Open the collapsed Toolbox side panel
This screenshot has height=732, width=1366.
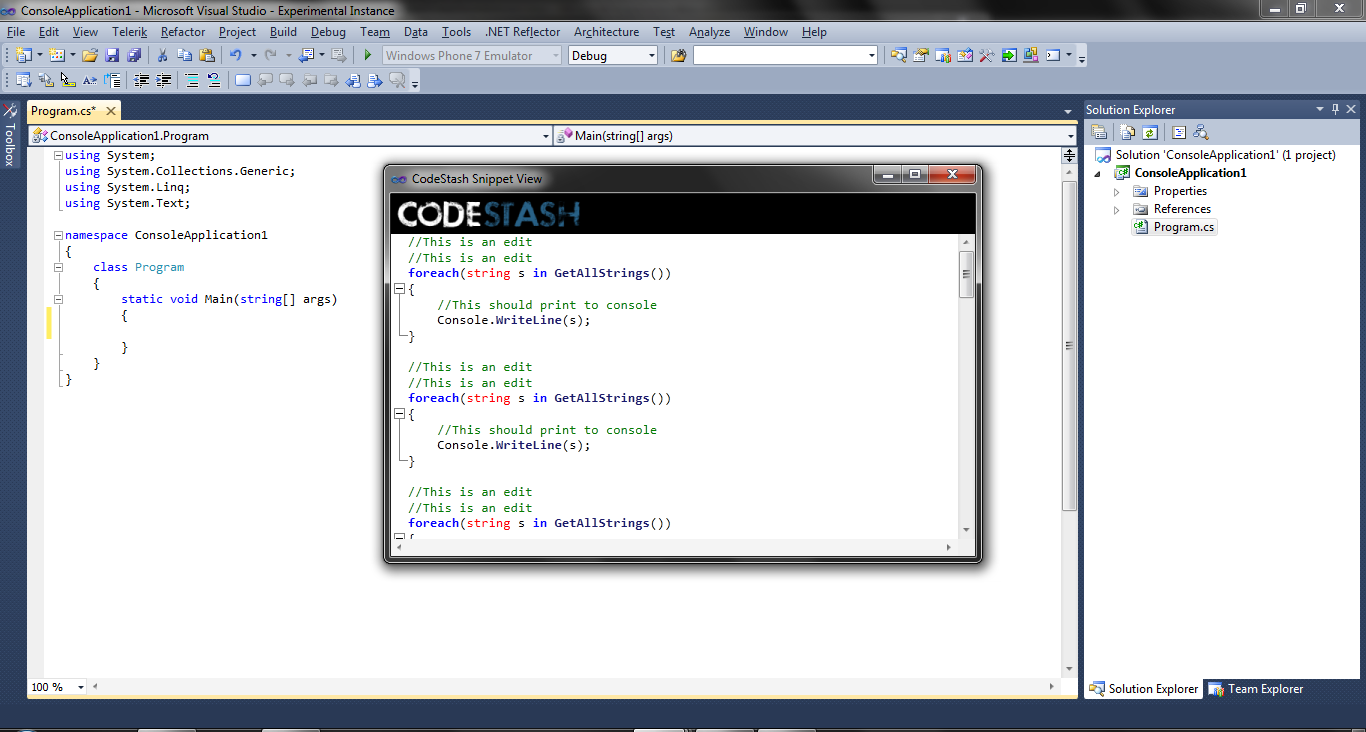pos(10,134)
